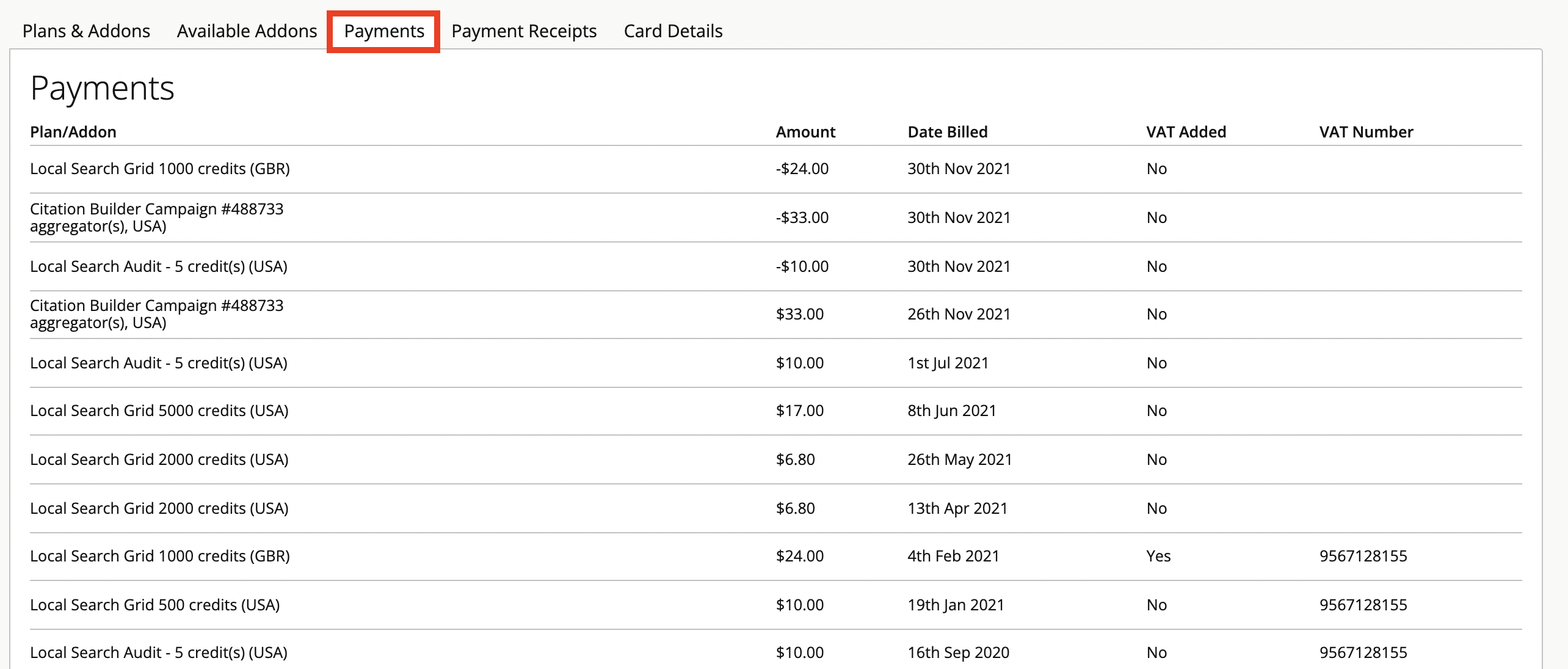Click the Amount column header
The width and height of the screenshot is (1568, 669).
click(x=805, y=132)
